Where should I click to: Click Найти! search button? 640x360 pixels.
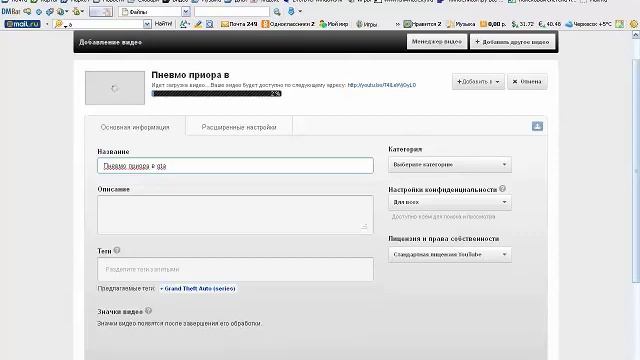(x=163, y=24)
